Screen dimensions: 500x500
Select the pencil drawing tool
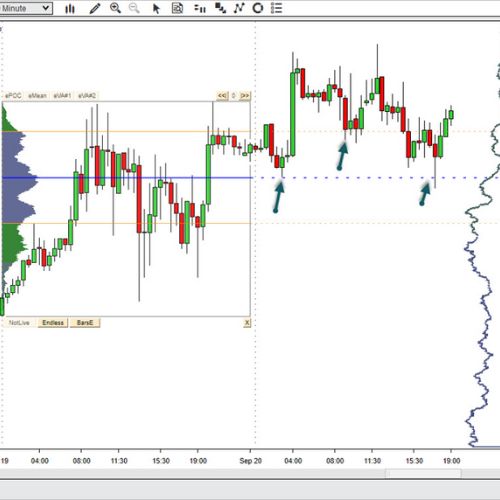pos(95,8)
